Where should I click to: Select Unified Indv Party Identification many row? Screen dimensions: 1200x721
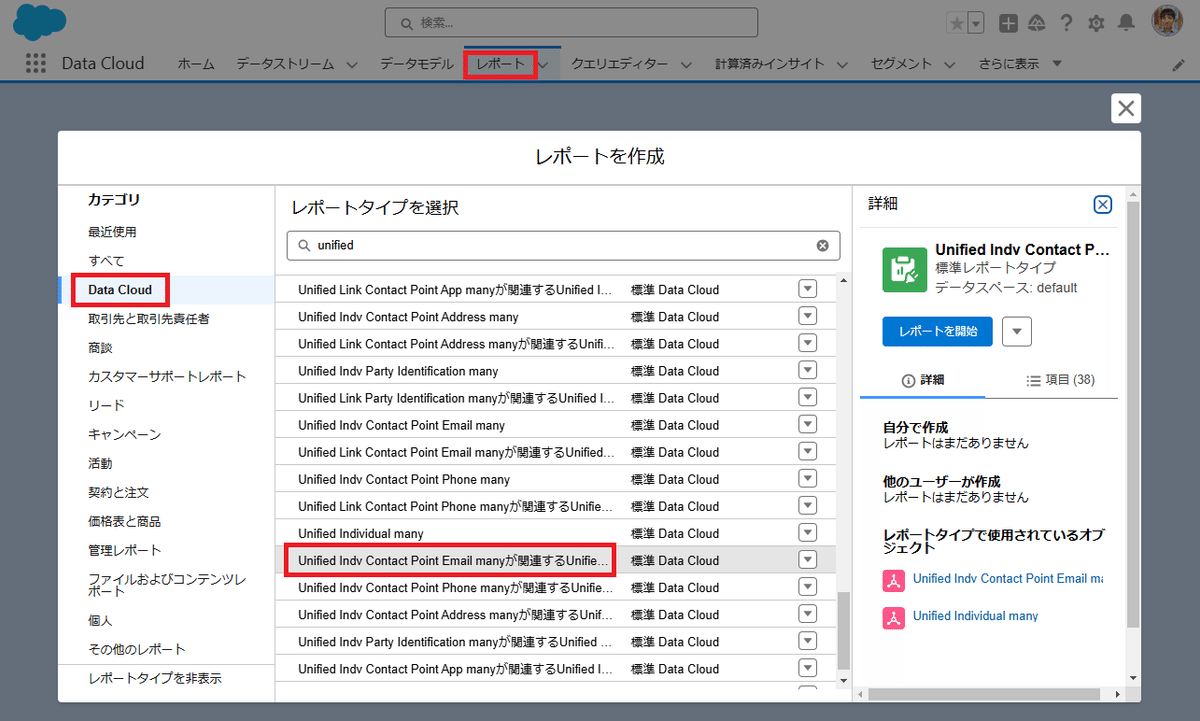(x=558, y=371)
